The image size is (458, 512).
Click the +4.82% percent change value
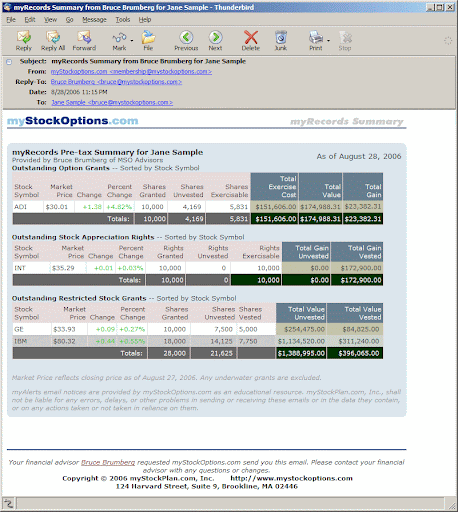click(119, 207)
